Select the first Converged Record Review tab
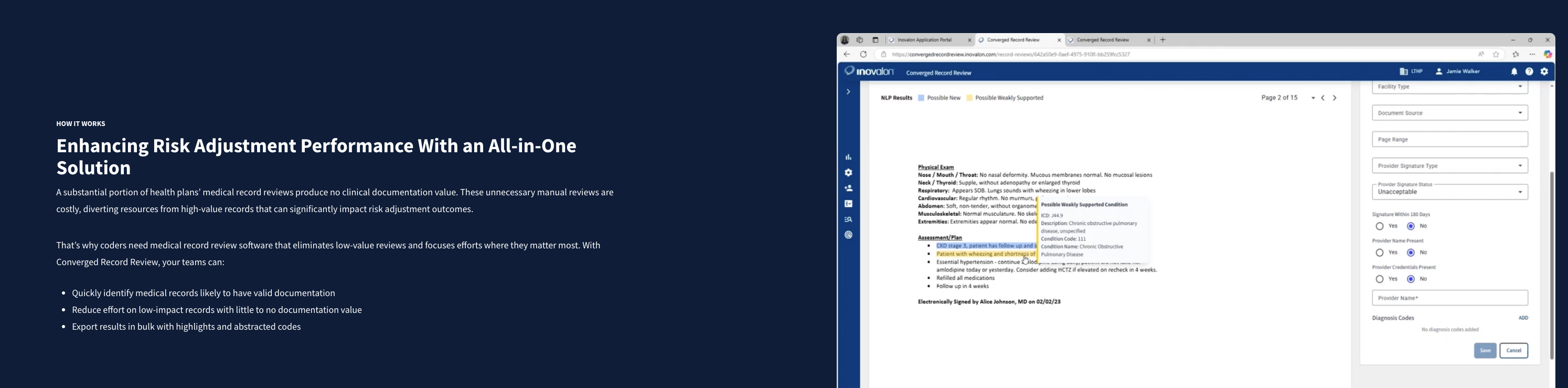1568x388 pixels. click(x=1020, y=40)
